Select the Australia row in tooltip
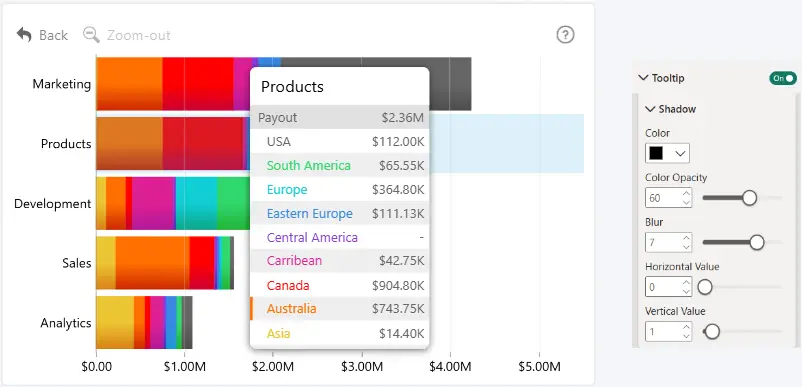 pyautogui.click(x=340, y=309)
